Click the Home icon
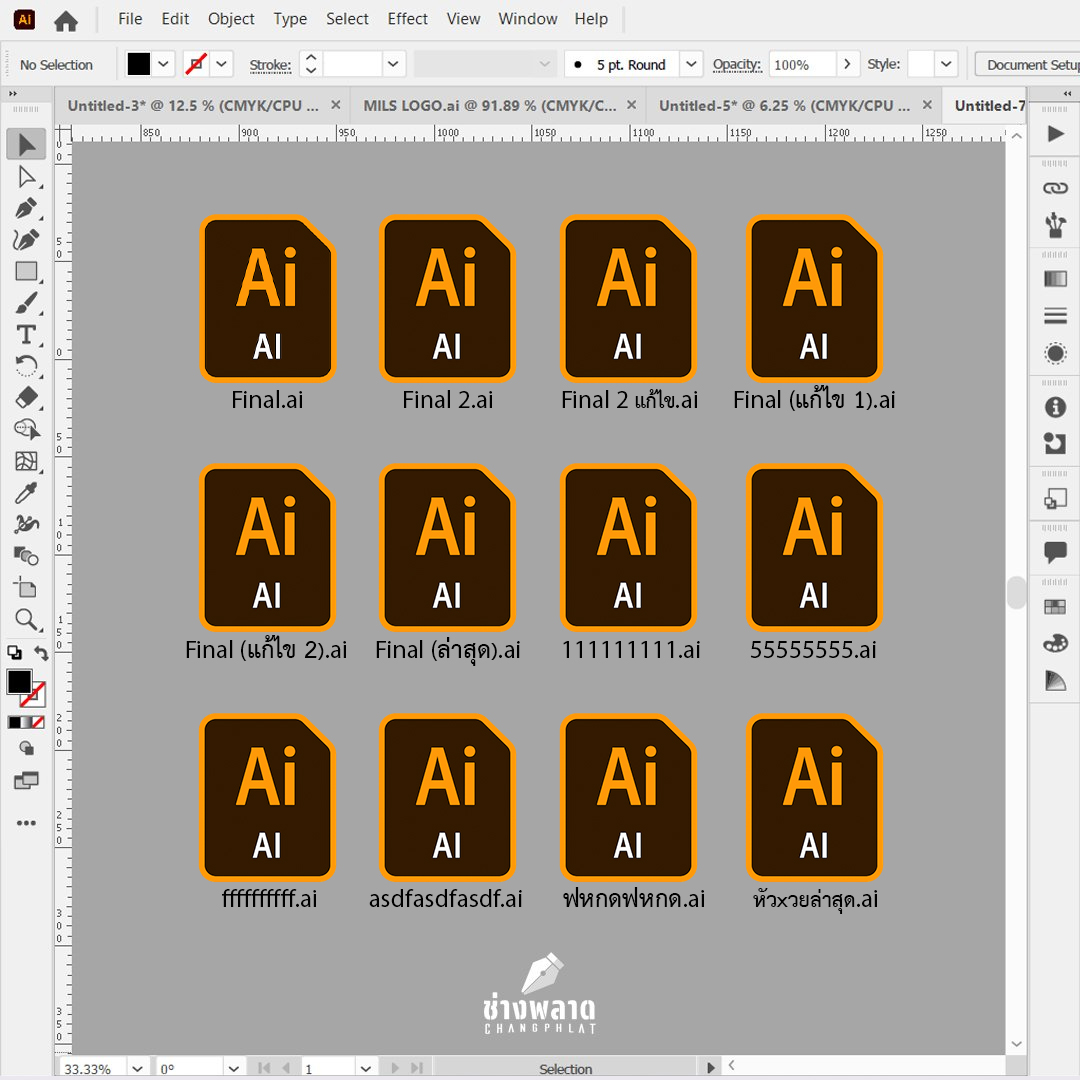 click(x=66, y=20)
